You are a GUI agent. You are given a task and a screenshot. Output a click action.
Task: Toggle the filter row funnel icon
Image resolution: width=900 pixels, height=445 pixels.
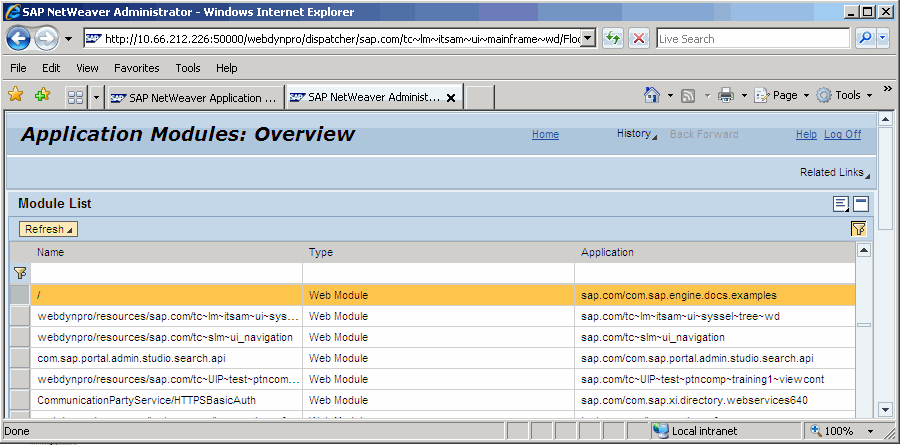[x=858, y=229]
